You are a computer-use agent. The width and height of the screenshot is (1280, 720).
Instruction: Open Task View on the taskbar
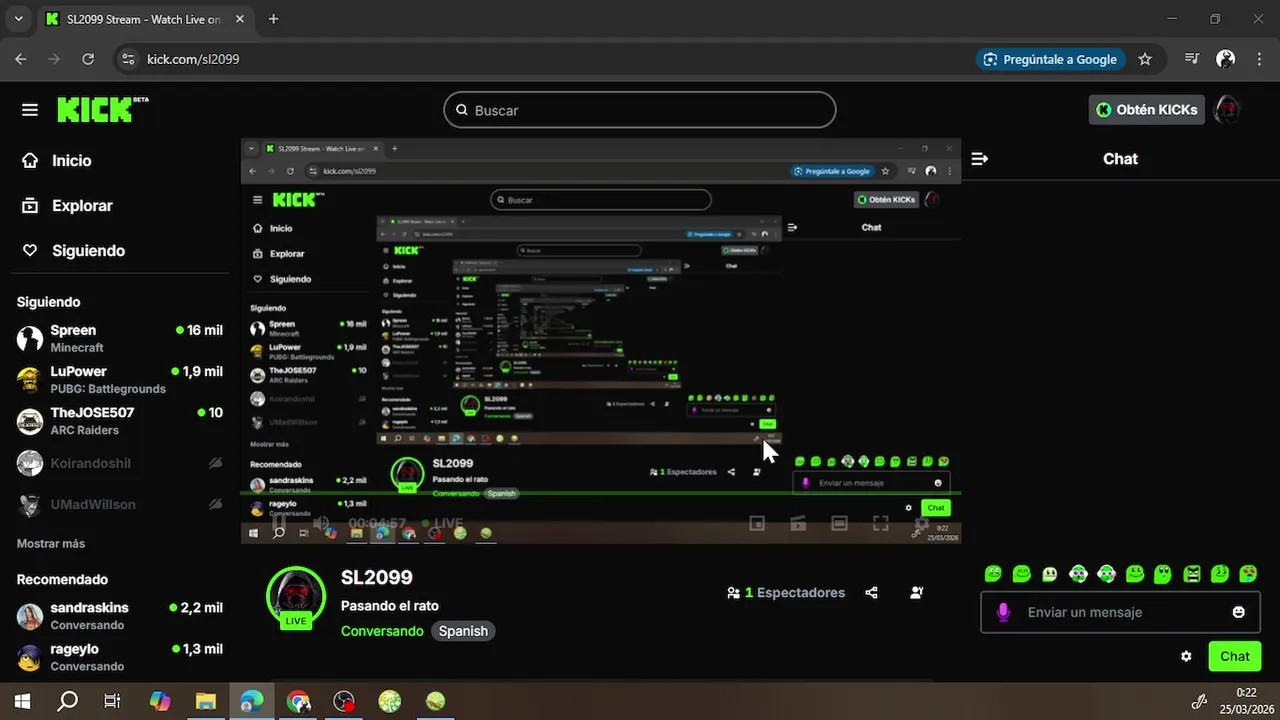pos(113,701)
